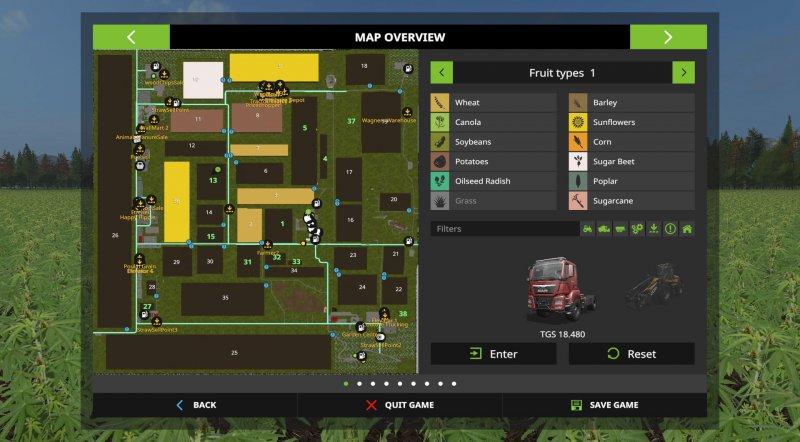800x442 pixels.
Task: Click the tip marker above Wagners Warehouse
Action: click(x=407, y=112)
